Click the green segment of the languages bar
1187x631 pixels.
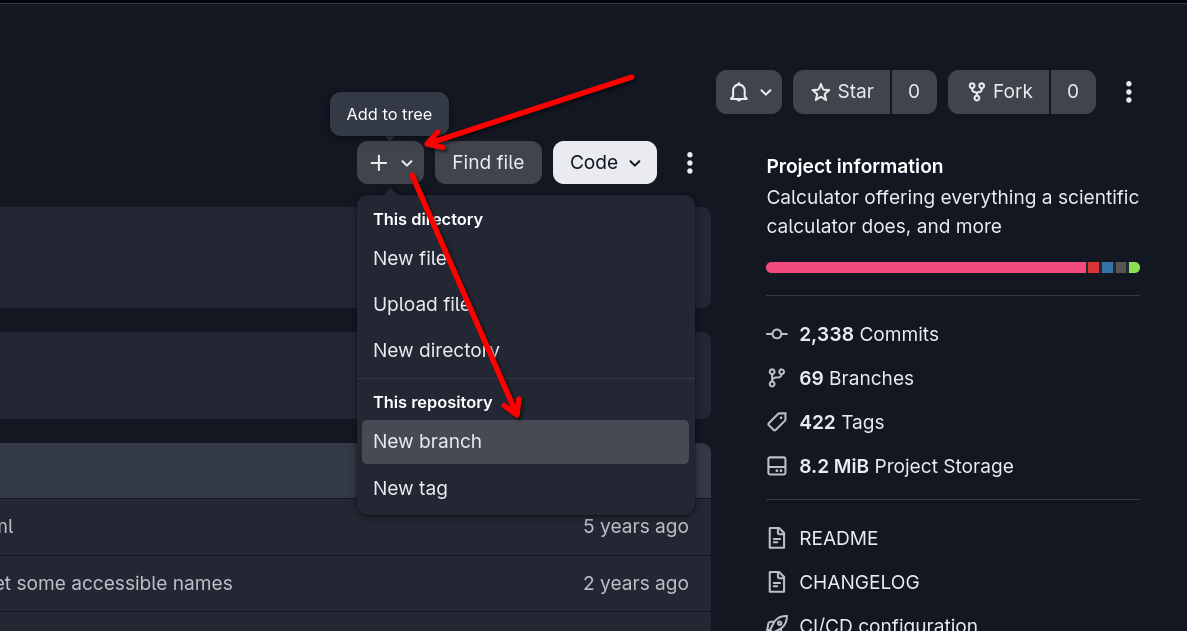1134,267
